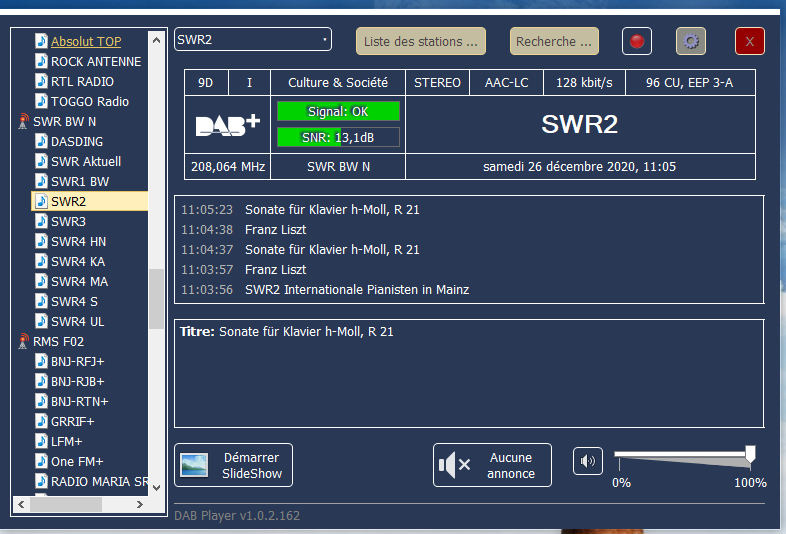Click the antenna icon beside RMS F02
This screenshot has height=534, width=786.
point(23,341)
